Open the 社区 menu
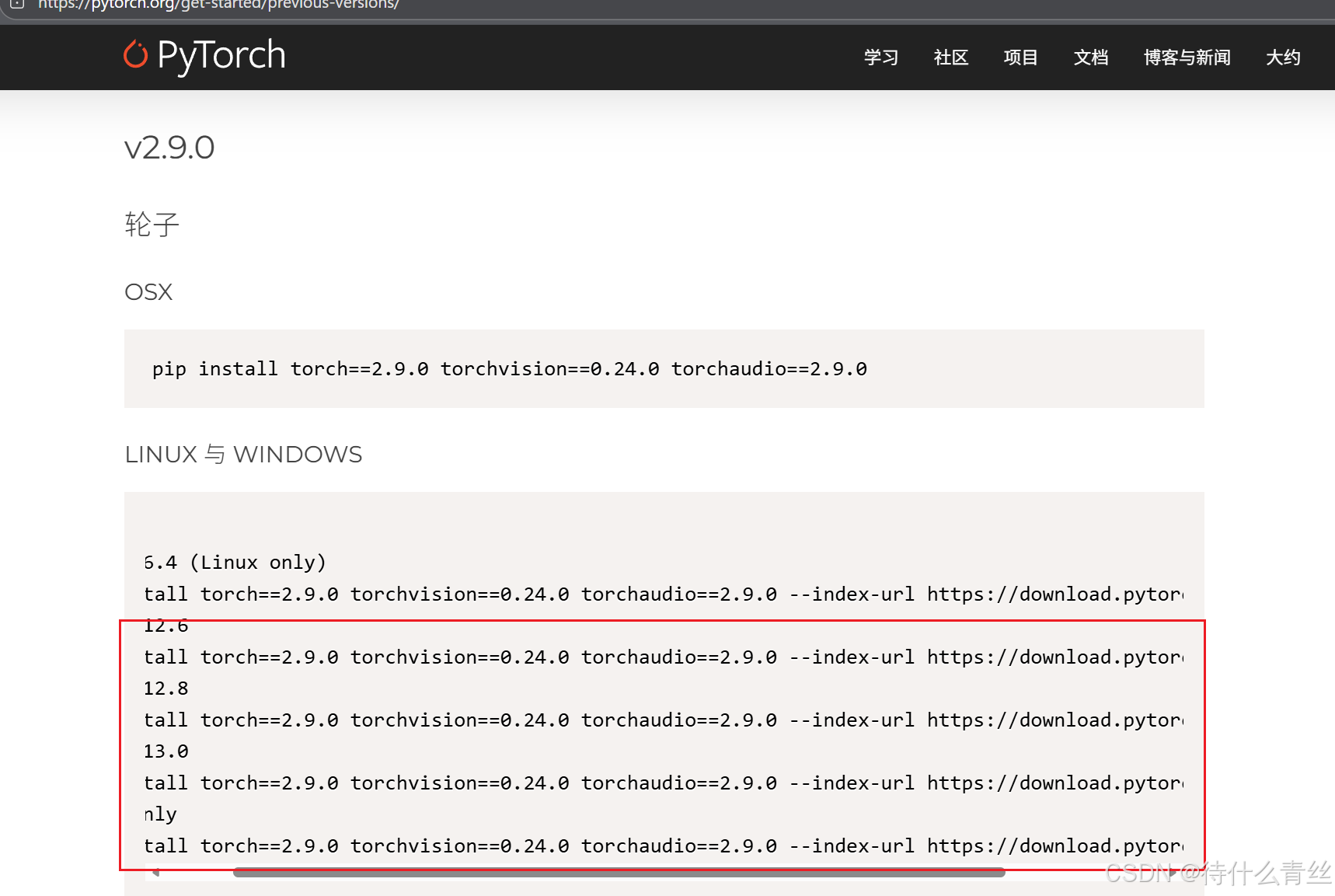Screen dimensions: 1335x896 coord(951,58)
